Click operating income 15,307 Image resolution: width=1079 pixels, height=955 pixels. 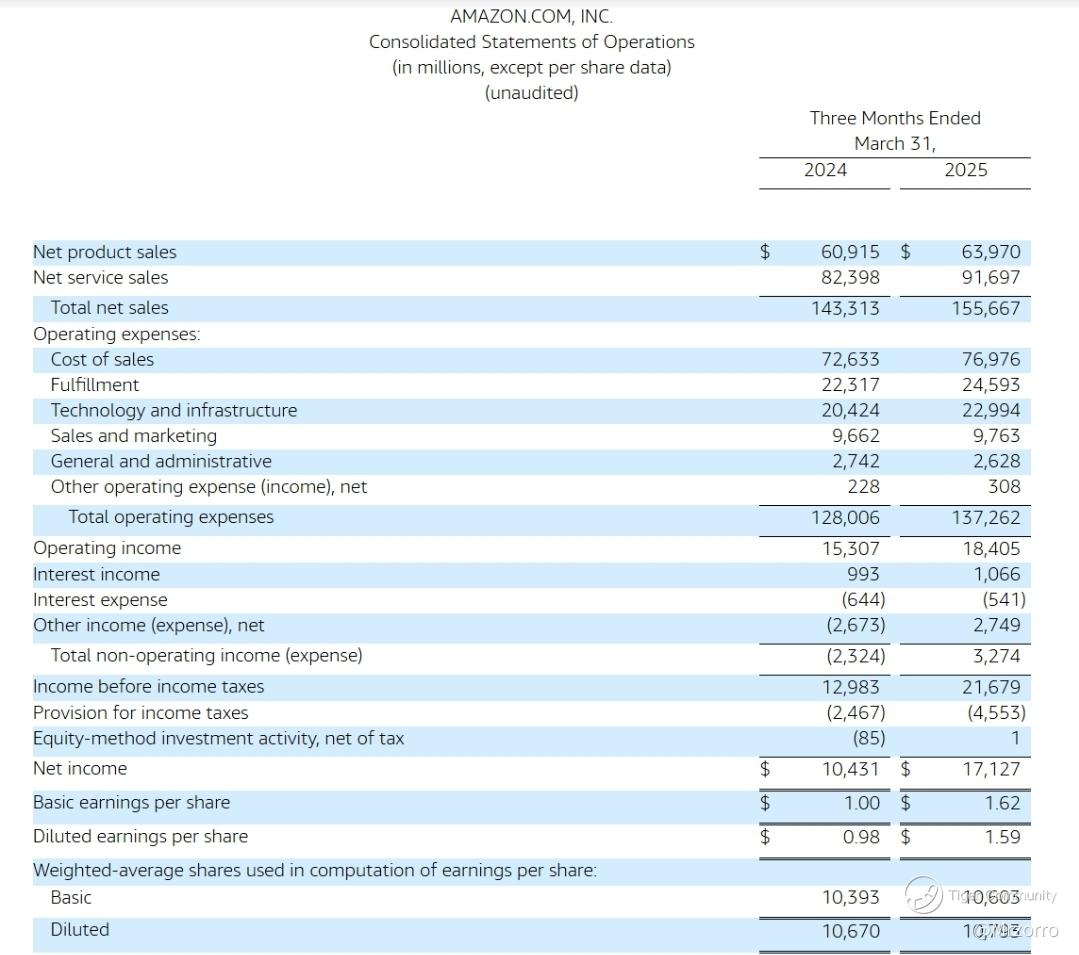click(x=851, y=548)
